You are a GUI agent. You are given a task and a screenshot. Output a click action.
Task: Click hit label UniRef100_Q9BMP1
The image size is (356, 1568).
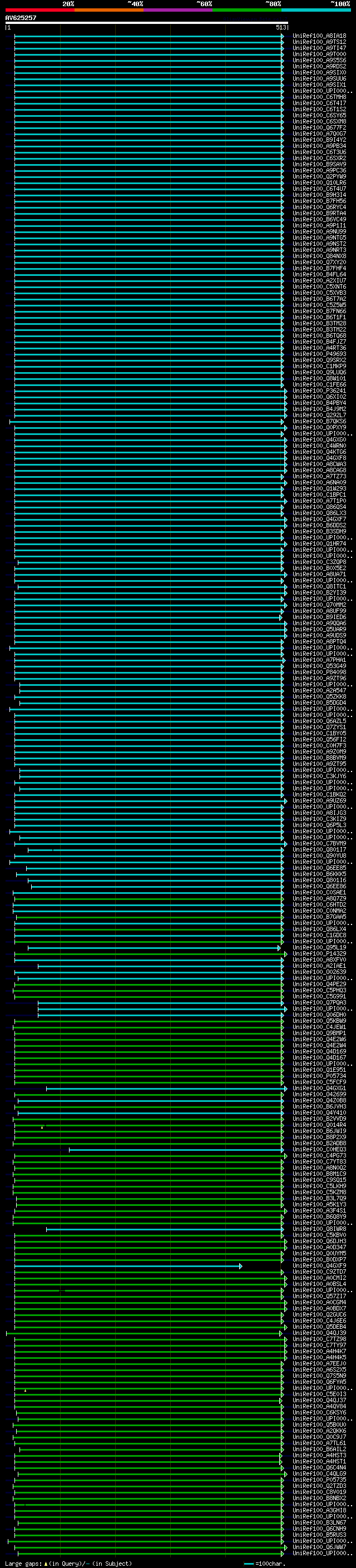319,1033
